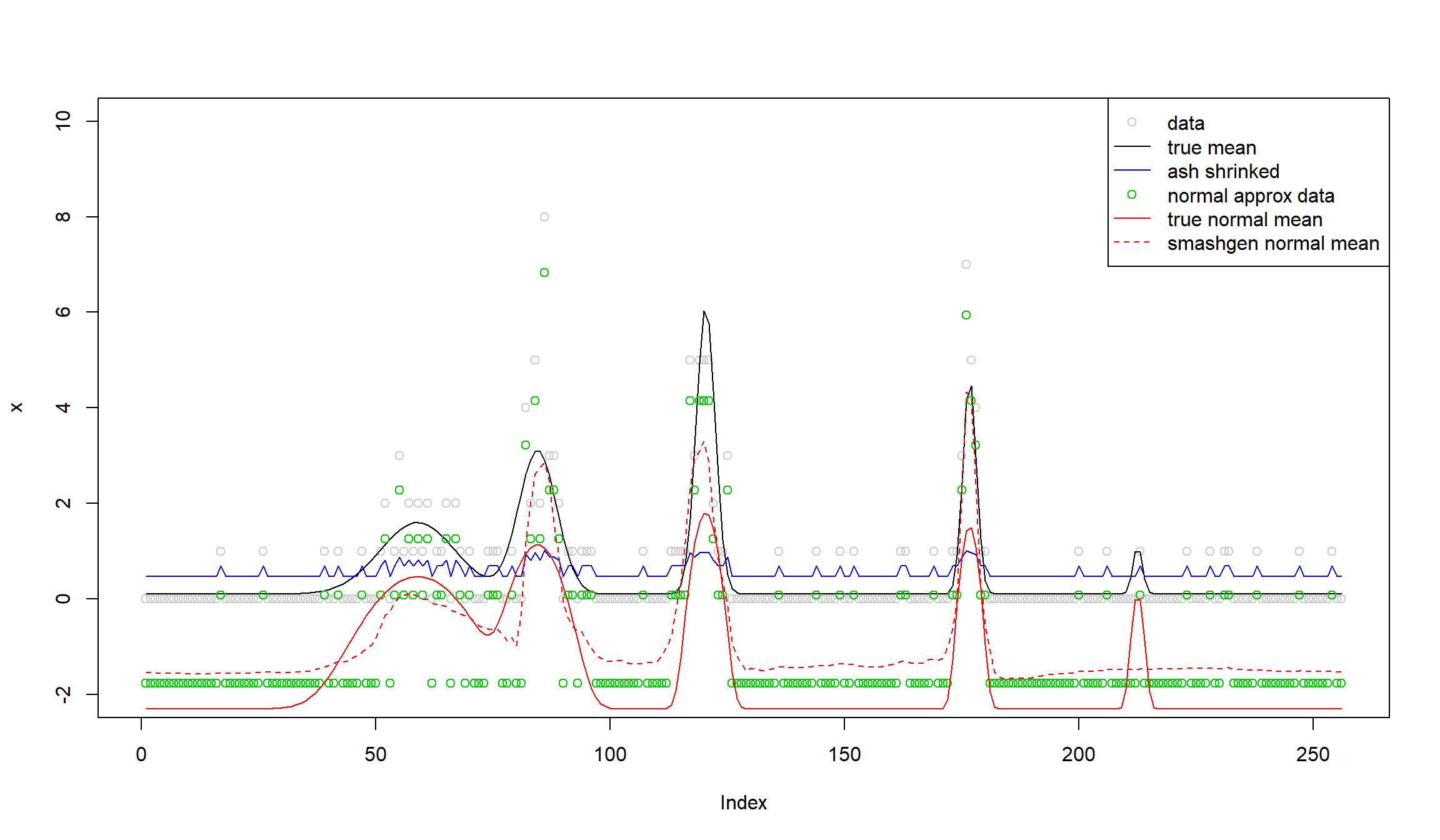Click the 'Index' x-axis title

pos(743,802)
